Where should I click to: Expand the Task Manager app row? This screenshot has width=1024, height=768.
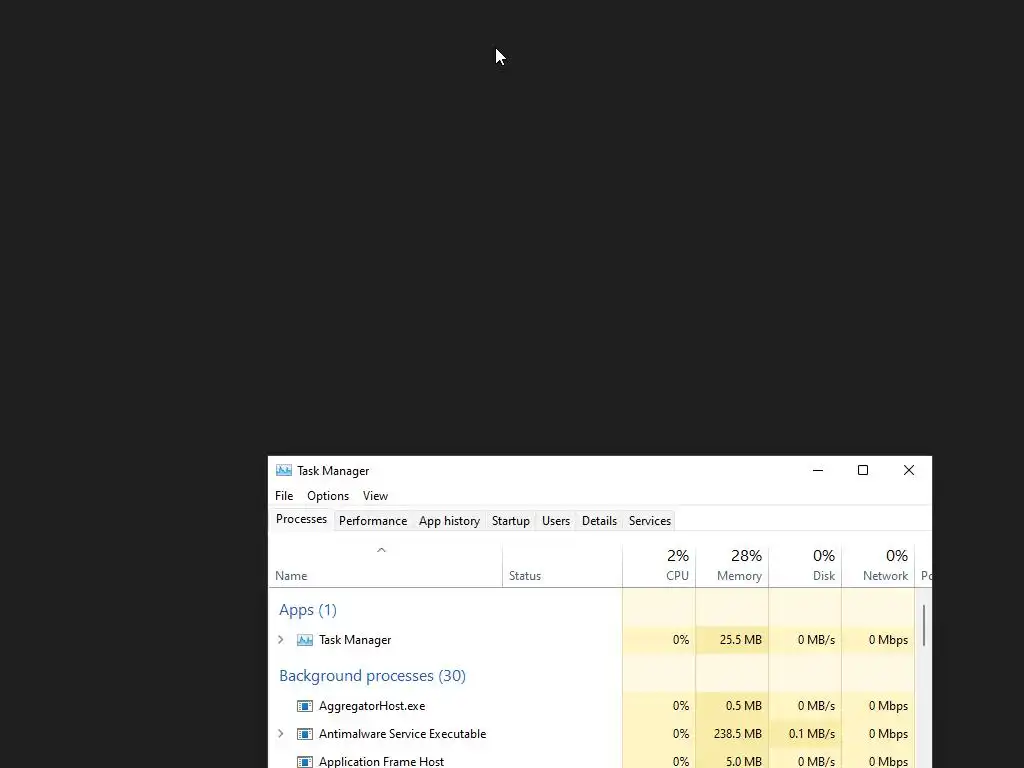tap(281, 640)
